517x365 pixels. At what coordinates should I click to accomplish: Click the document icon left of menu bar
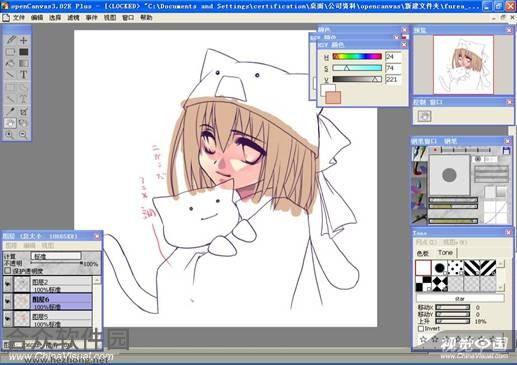[6, 18]
